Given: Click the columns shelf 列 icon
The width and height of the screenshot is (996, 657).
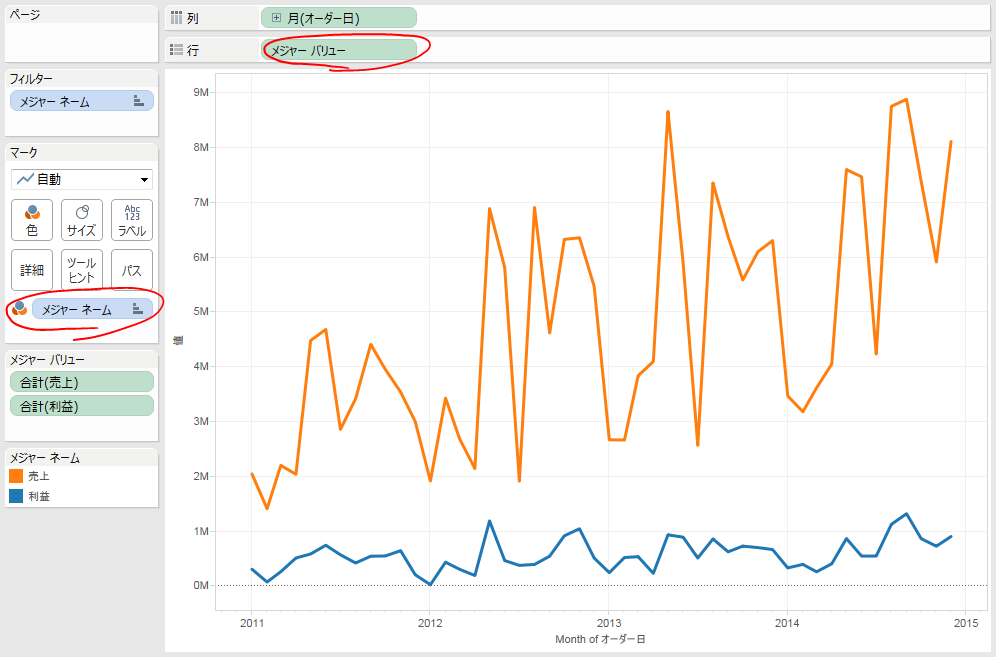Looking at the screenshot, I should [x=177, y=18].
